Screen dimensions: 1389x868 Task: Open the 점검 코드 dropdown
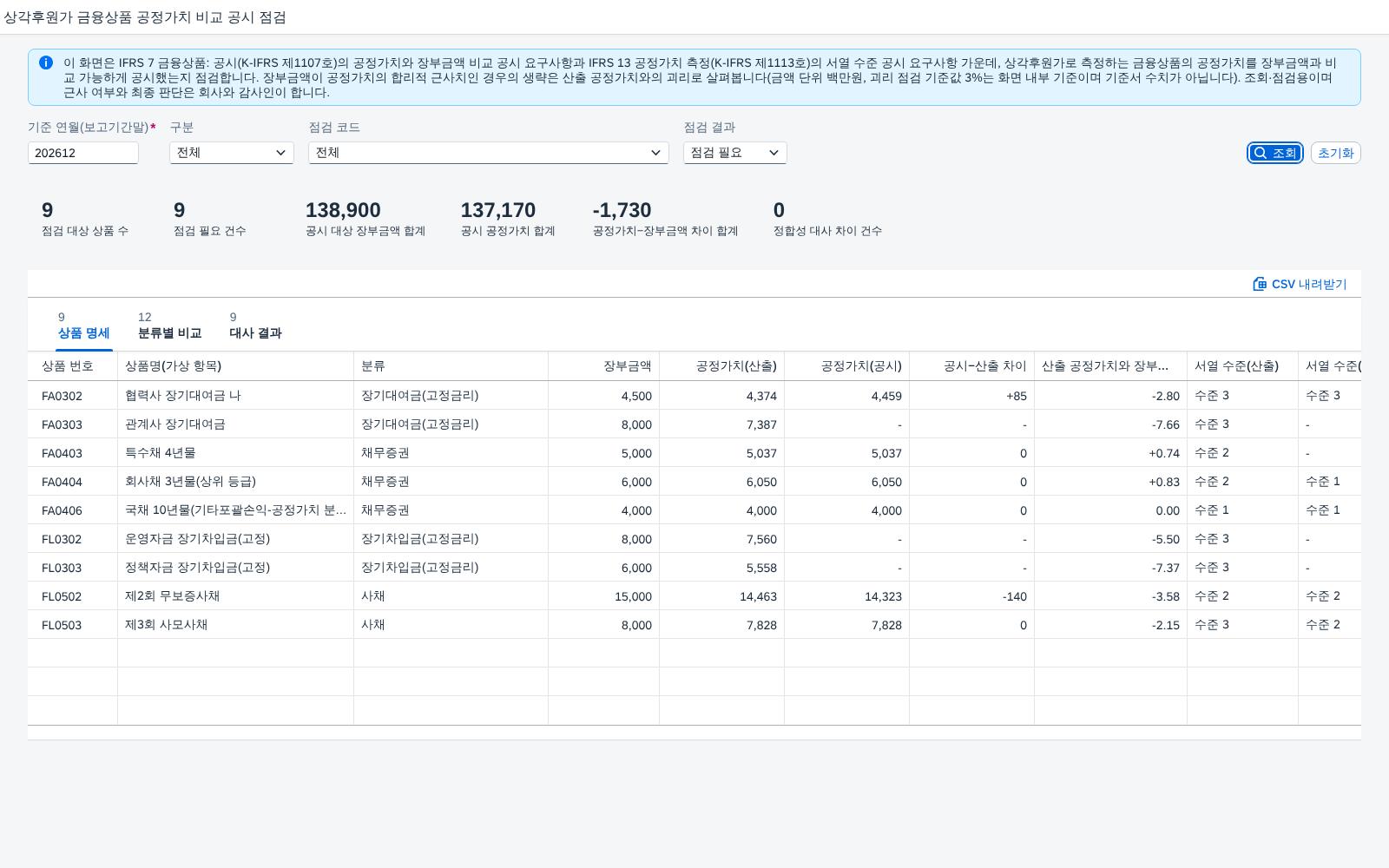click(489, 153)
